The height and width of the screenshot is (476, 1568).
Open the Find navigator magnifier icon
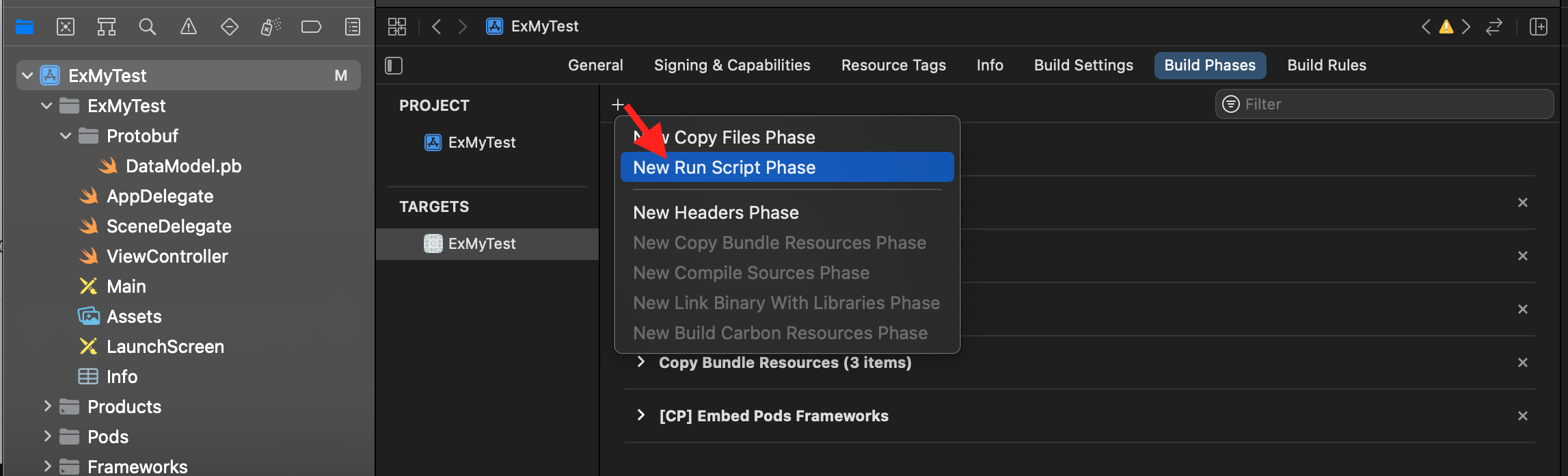tap(147, 27)
